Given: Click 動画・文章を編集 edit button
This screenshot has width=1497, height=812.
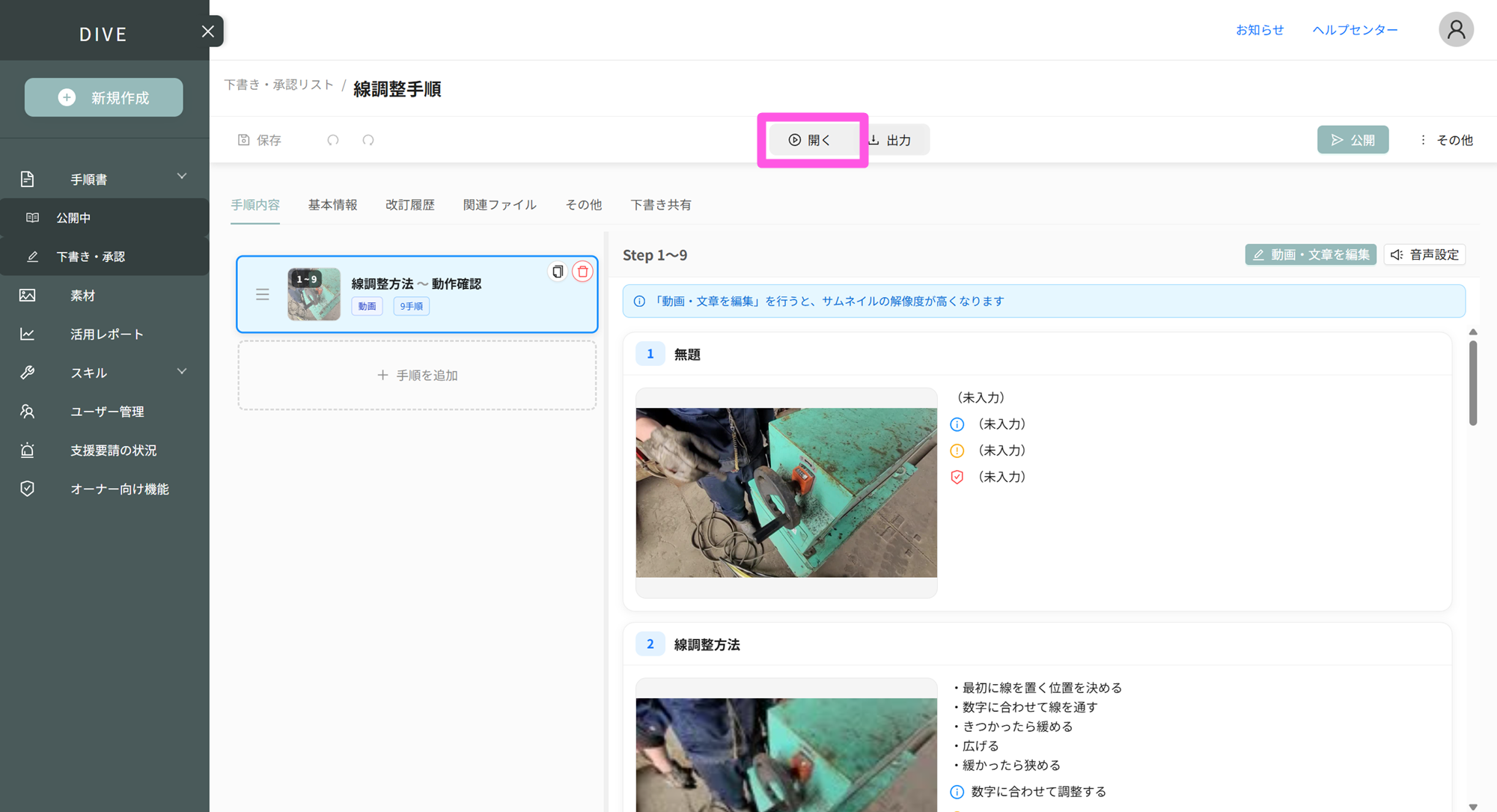Looking at the screenshot, I should coord(1311,254).
